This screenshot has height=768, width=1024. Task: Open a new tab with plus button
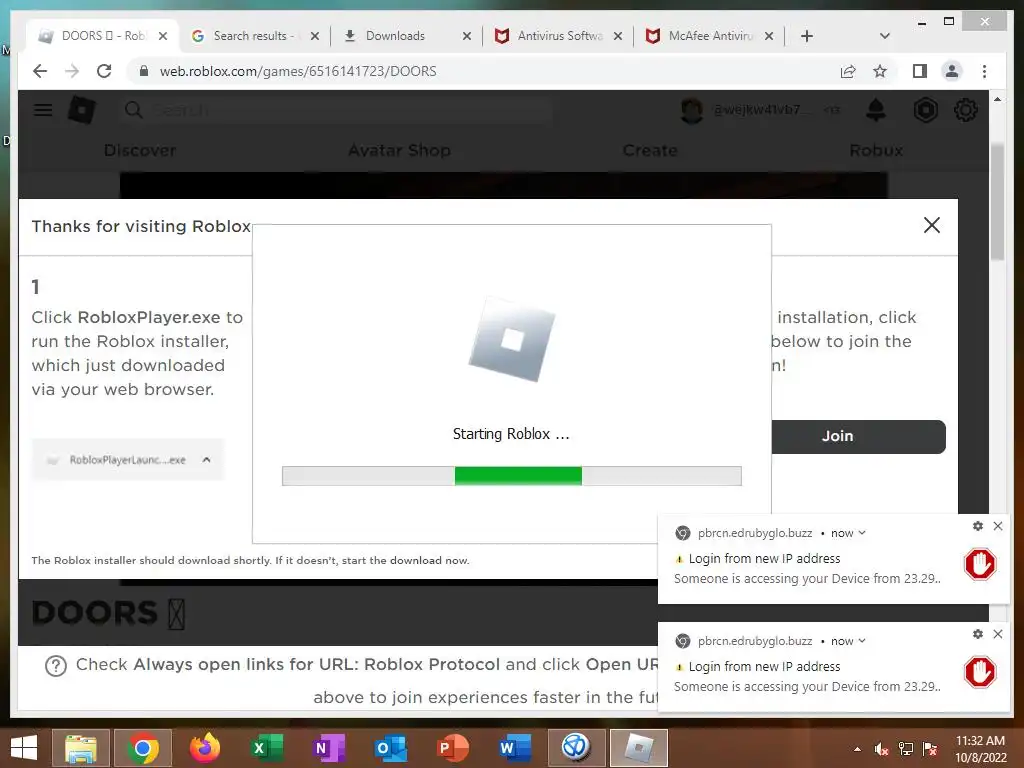[x=807, y=36]
